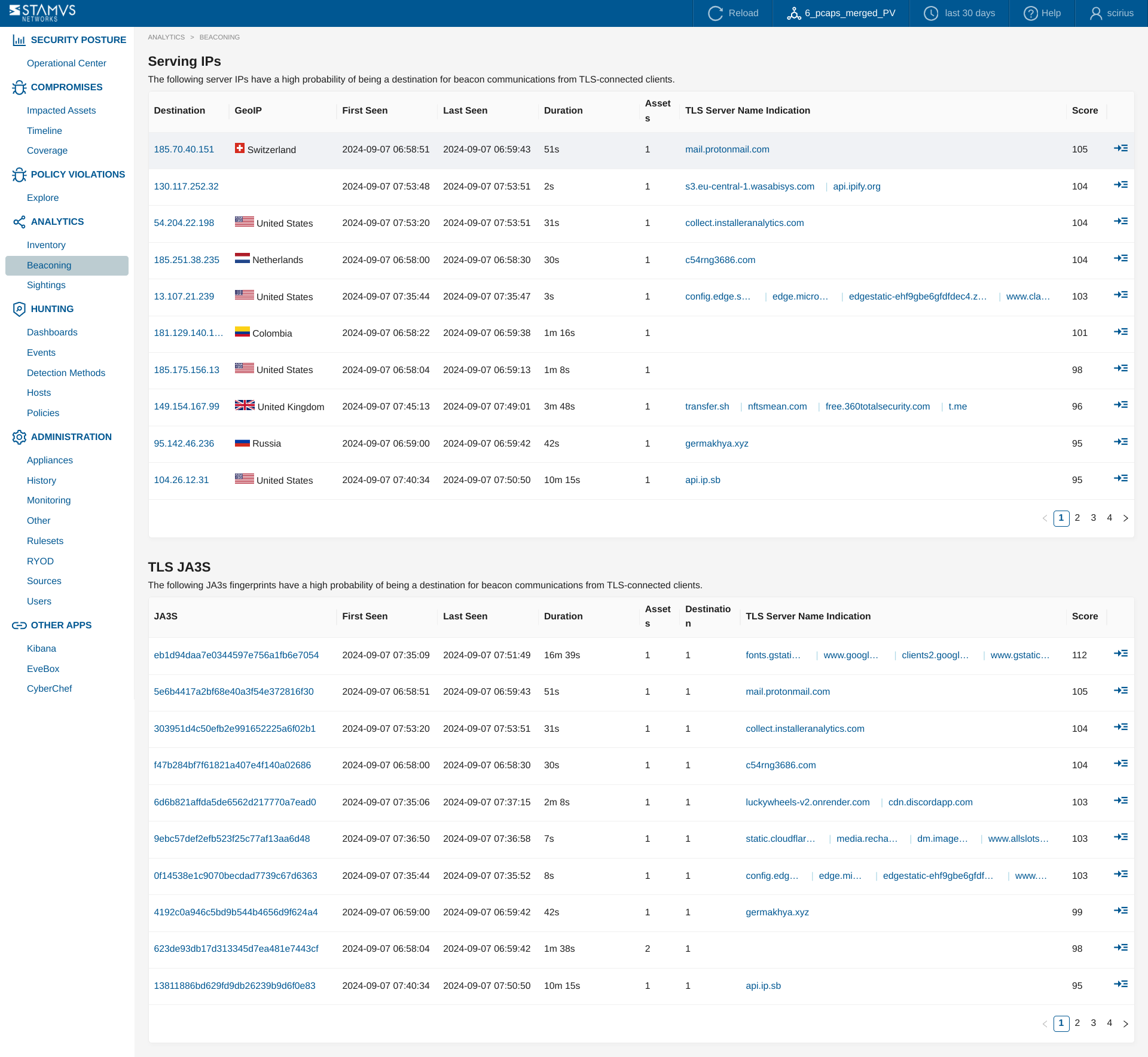Open Sightings under Analytics menu
Screen dimensions: 1148x1057
(46, 285)
